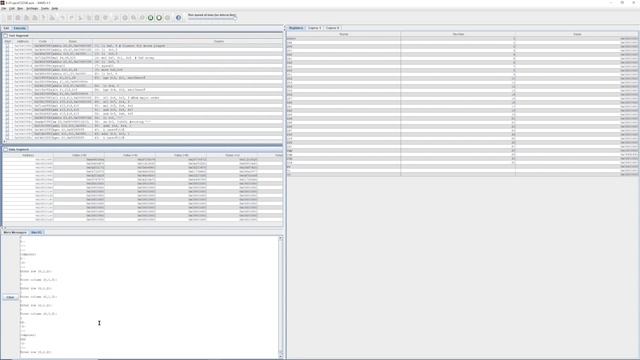Toggle breakpoint on row-major-order comment row
640x360 pixels.
[7, 98]
